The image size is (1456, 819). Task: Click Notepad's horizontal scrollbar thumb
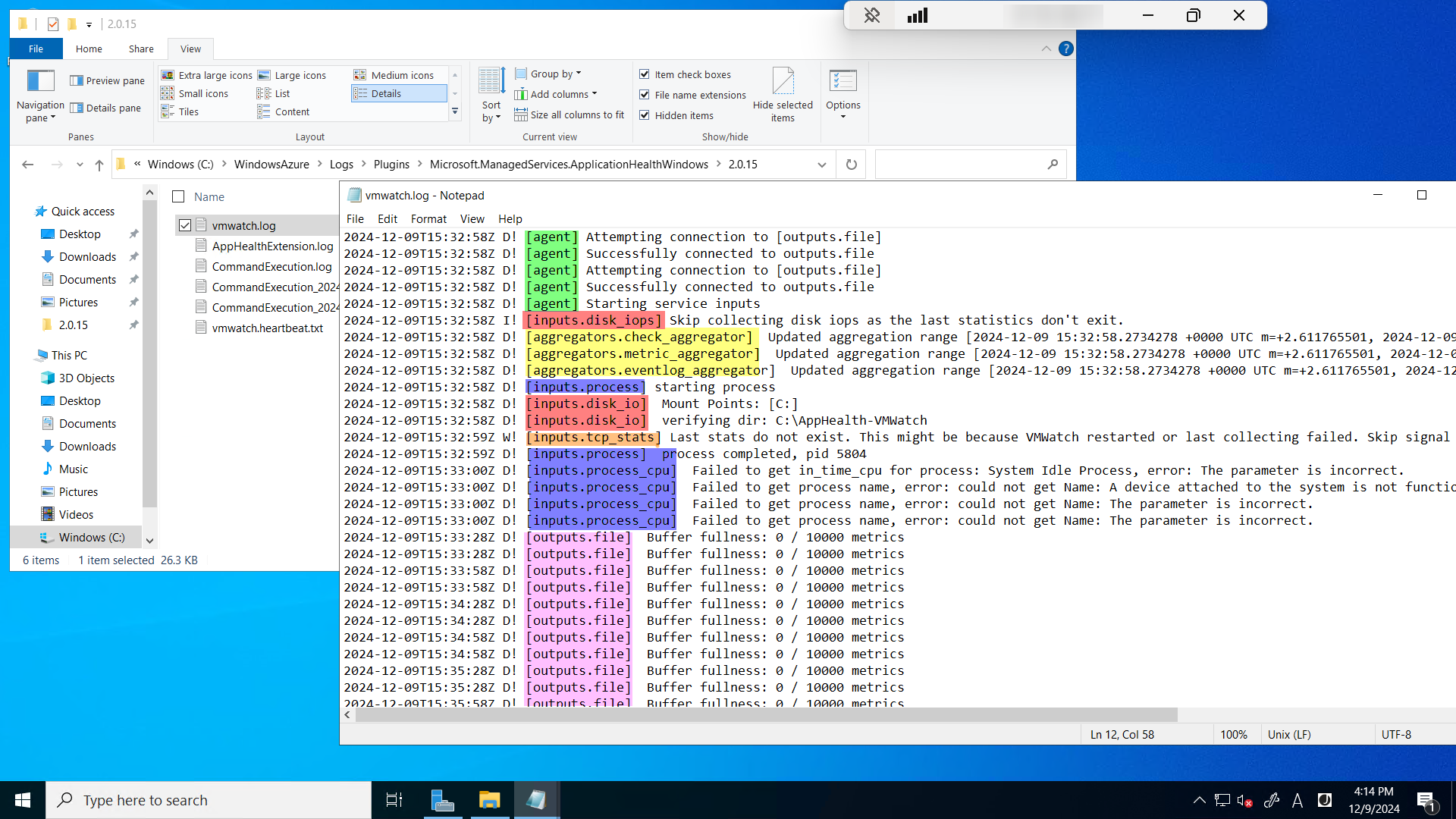click(766, 715)
